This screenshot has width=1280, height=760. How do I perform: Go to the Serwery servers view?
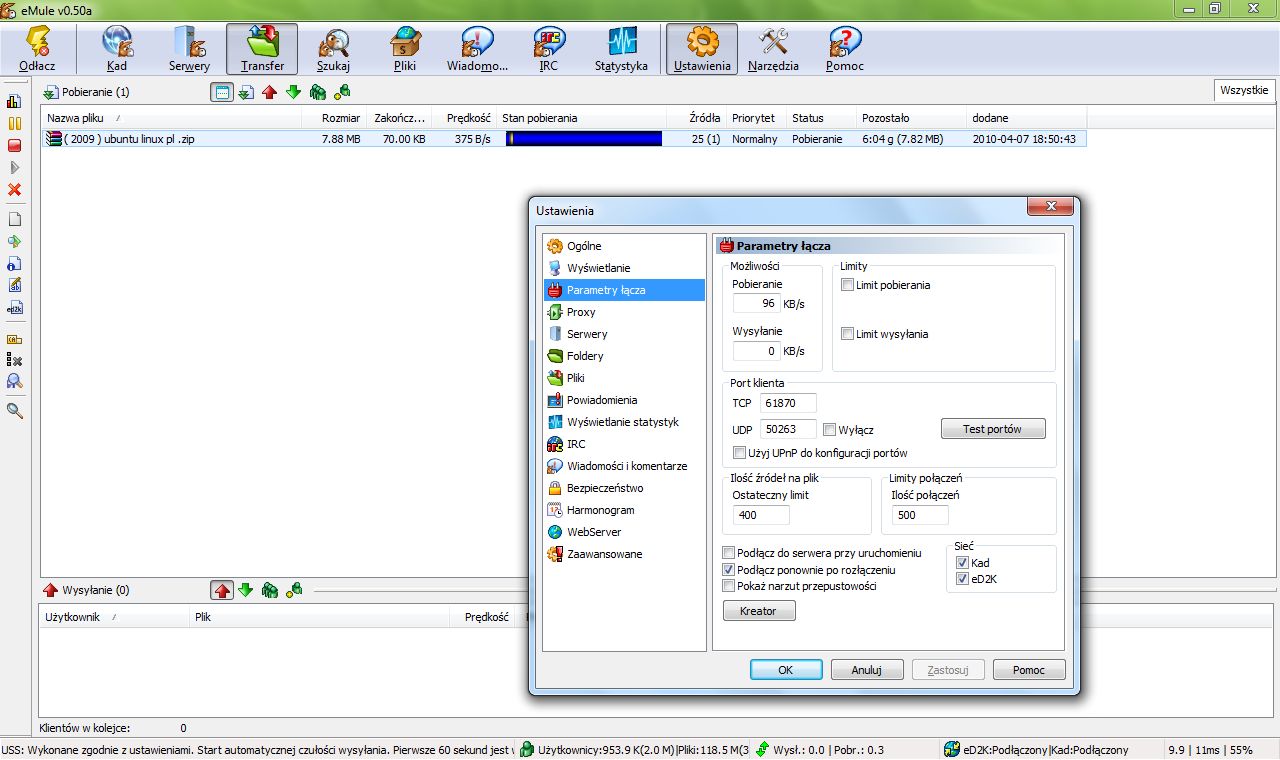(189, 49)
